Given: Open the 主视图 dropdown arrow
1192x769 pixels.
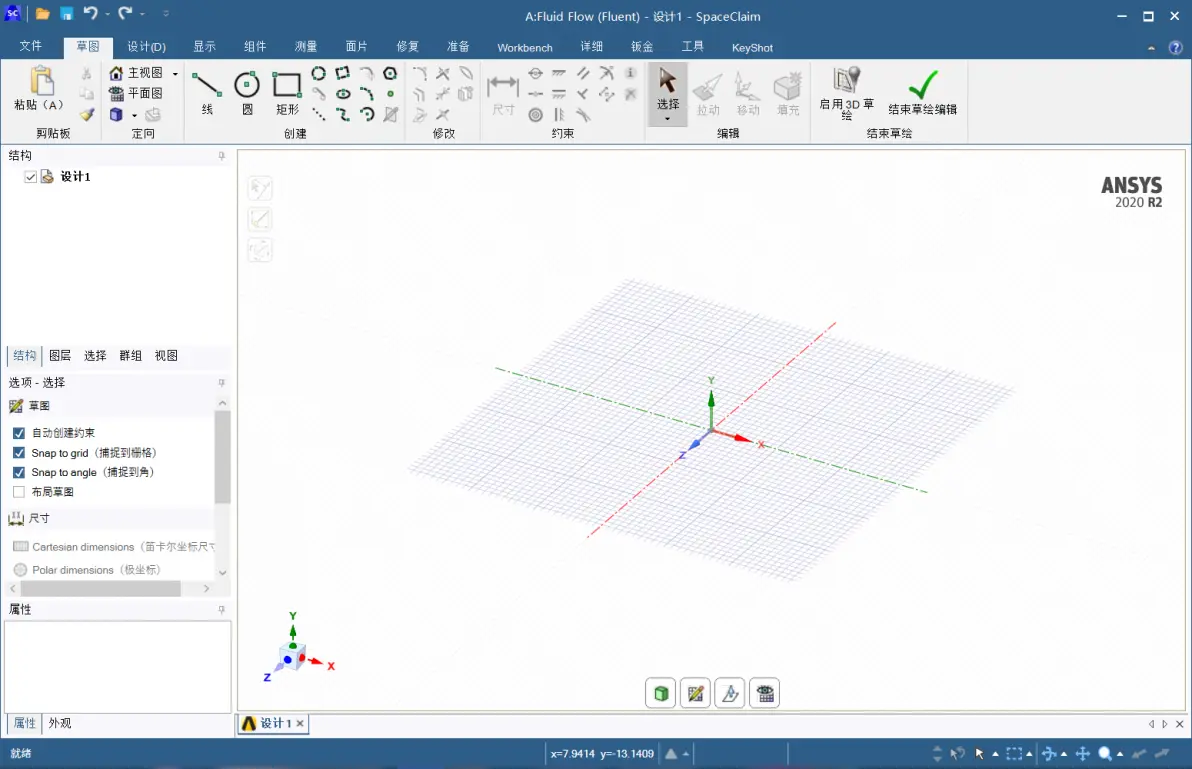Looking at the screenshot, I should pos(175,74).
